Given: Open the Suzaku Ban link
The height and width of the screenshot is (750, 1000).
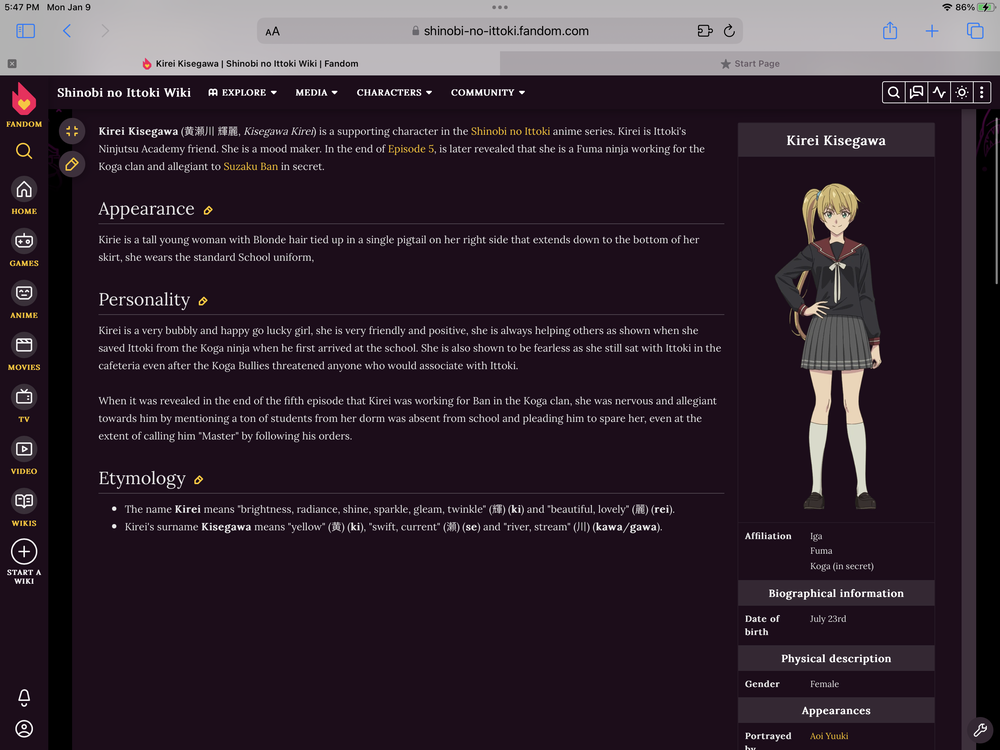Looking at the screenshot, I should pyautogui.click(x=251, y=166).
